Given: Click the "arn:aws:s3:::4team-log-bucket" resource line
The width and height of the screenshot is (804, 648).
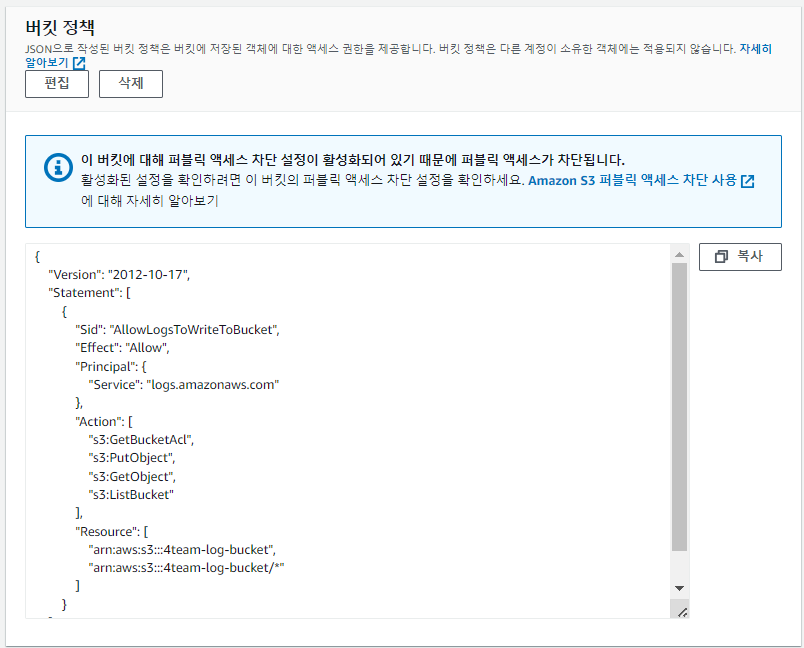Looking at the screenshot, I should (182, 550).
